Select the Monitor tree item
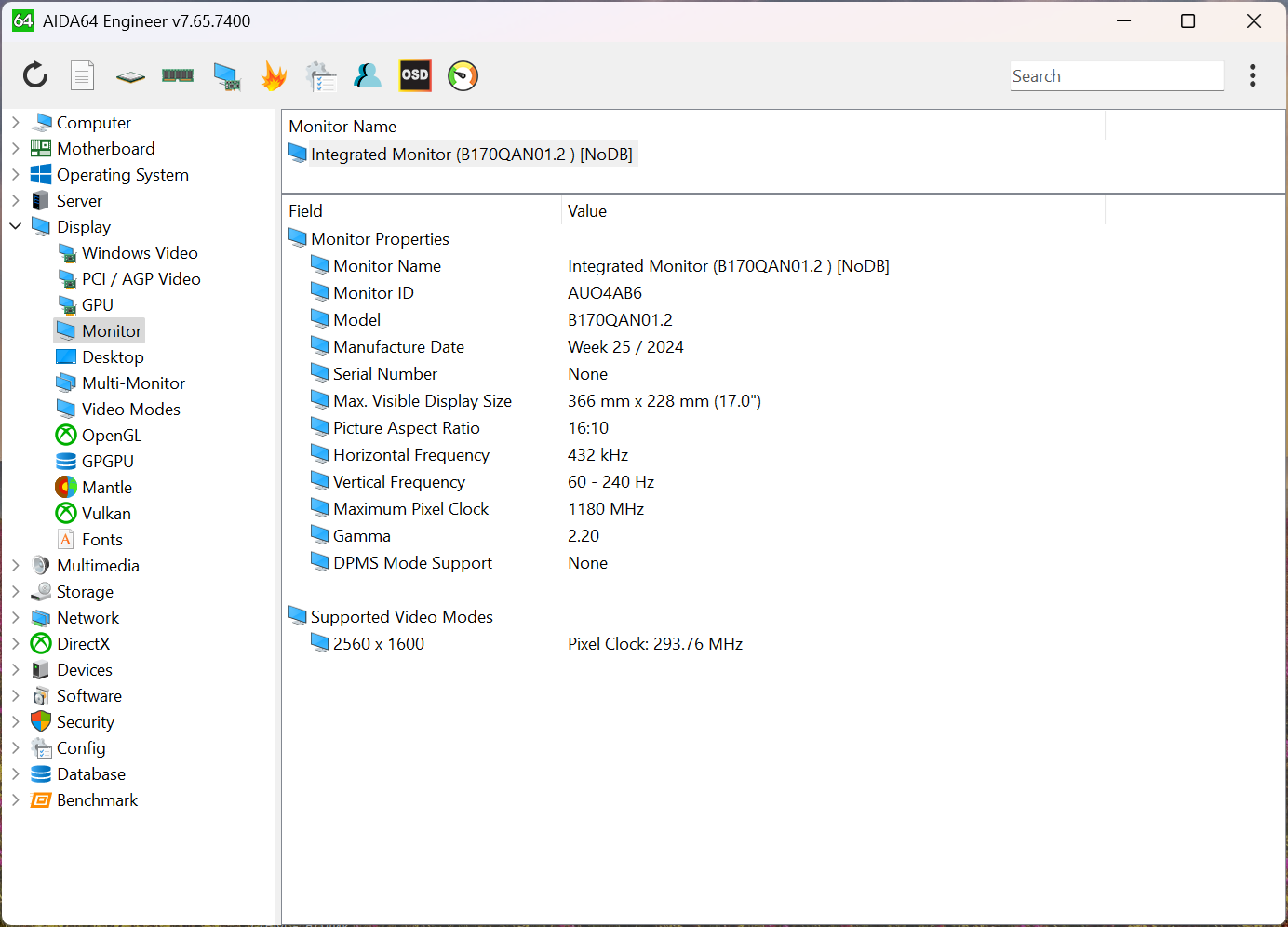This screenshot has width=1288, height=927. [112, 330]
